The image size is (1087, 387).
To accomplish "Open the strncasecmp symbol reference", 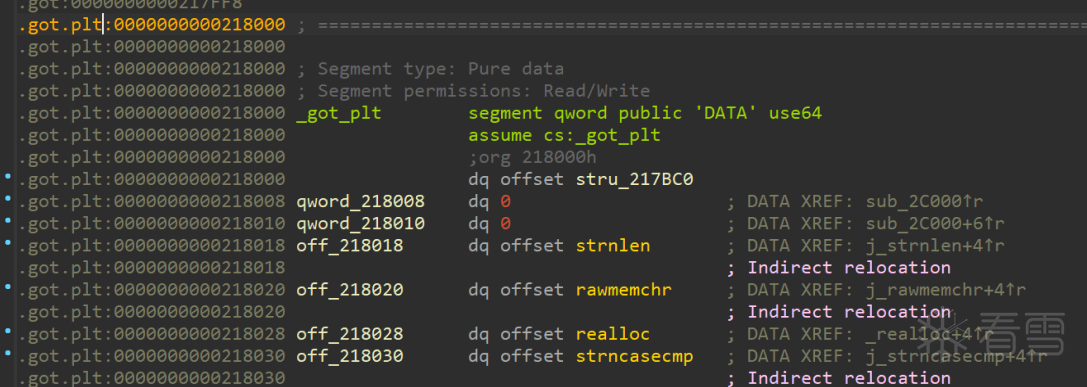I will [634, 356].
